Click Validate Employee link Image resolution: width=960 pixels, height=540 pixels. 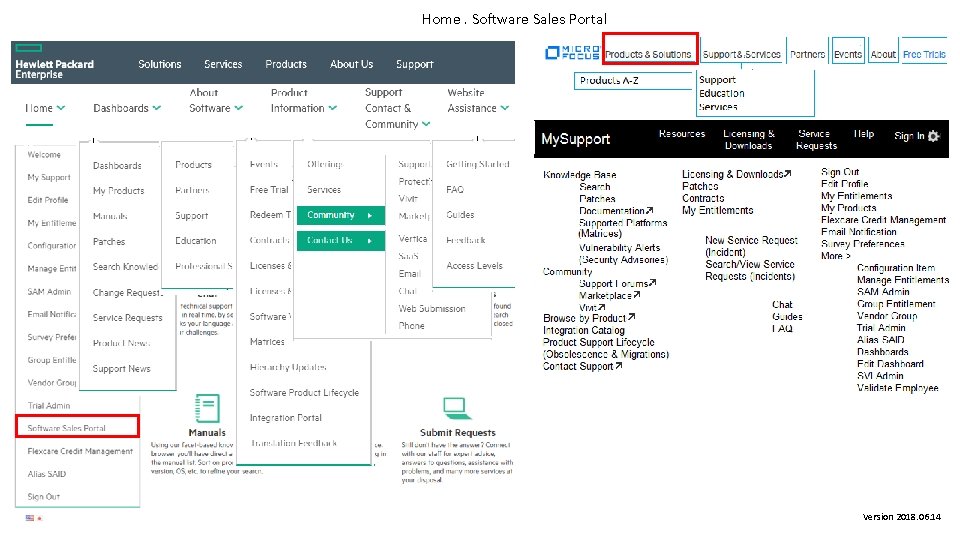[x=898, y=388]
